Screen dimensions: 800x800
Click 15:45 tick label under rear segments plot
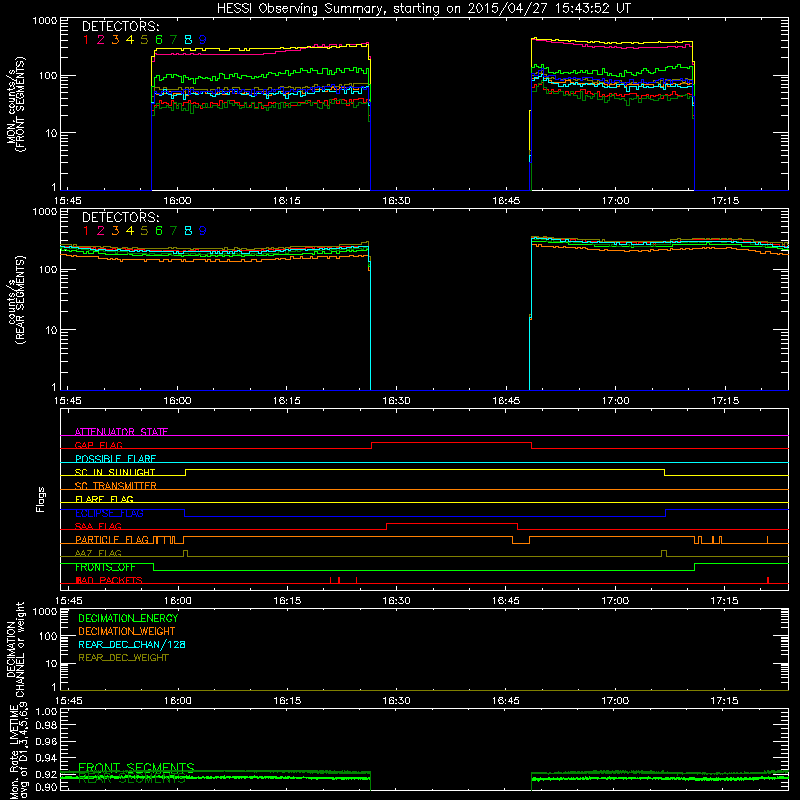[x=67, y=401]
